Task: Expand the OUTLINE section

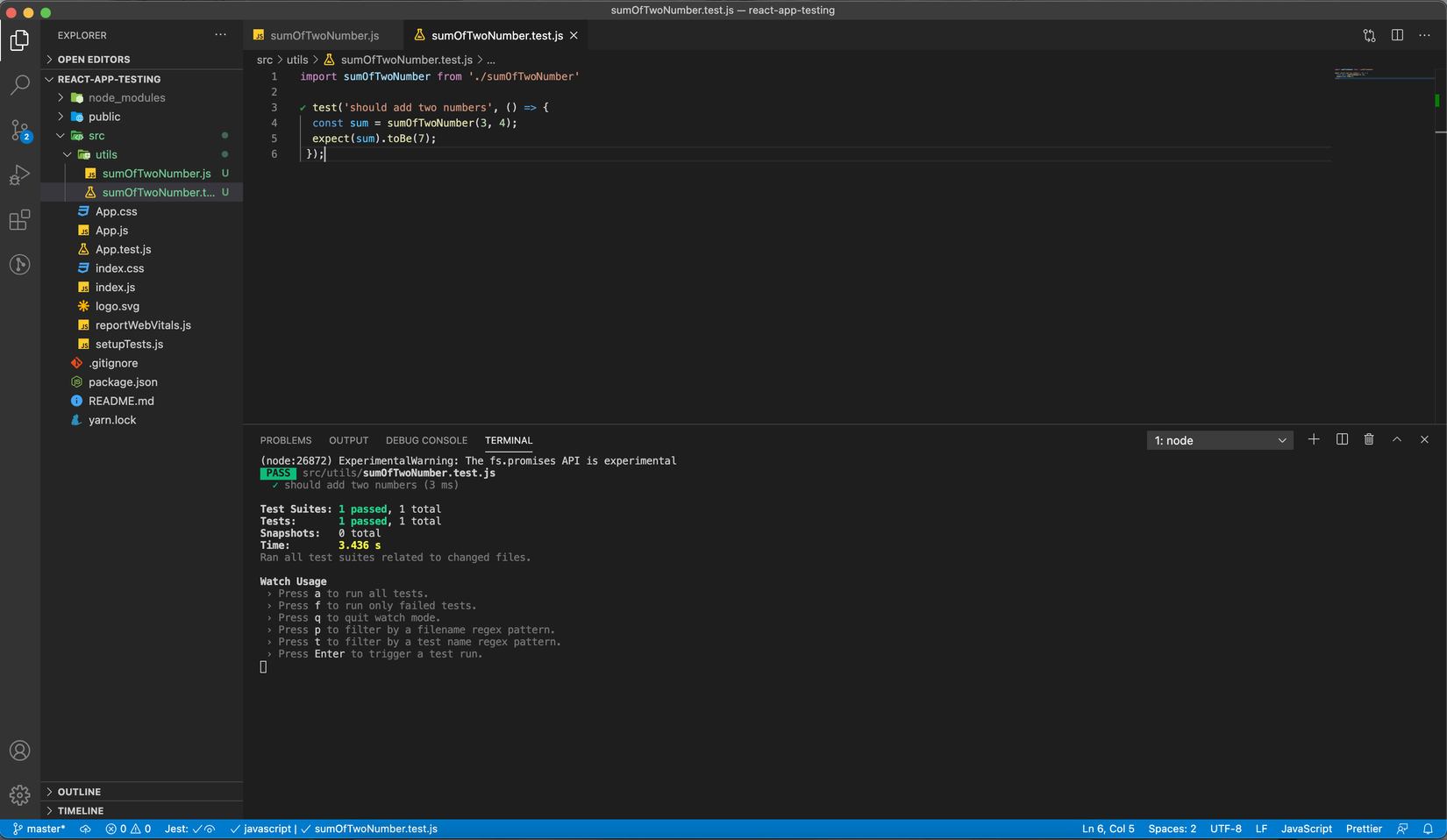Action: (x=79, y=792)
